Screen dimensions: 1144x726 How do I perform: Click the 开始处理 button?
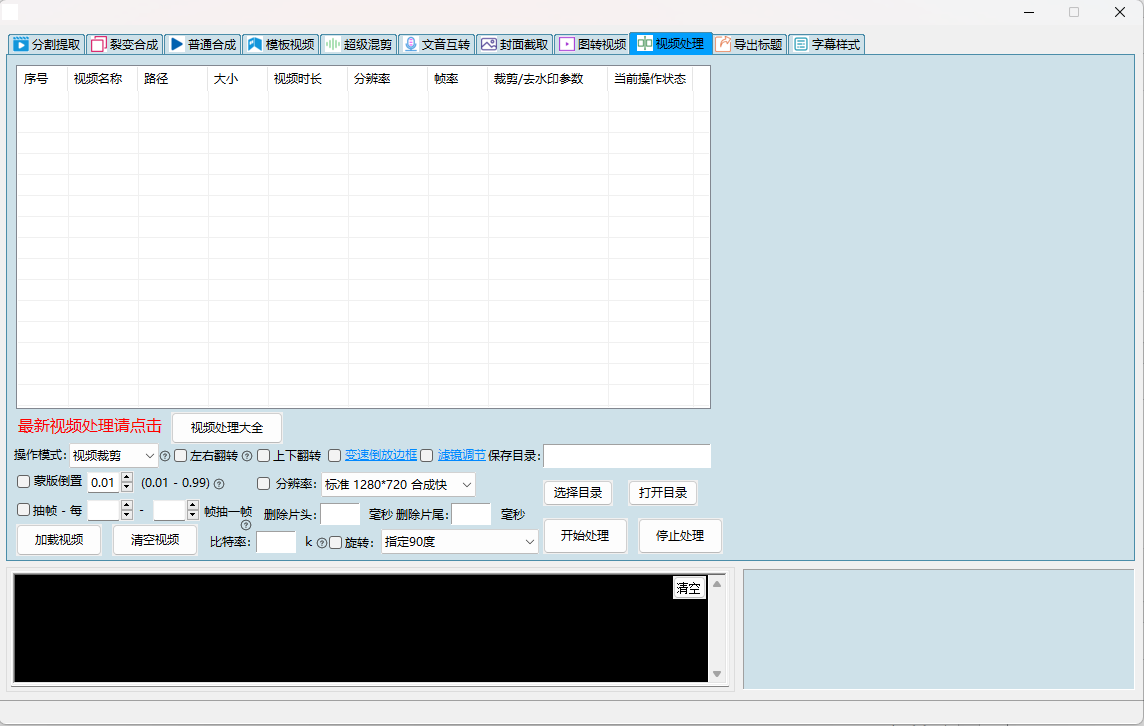coord(585,536)
